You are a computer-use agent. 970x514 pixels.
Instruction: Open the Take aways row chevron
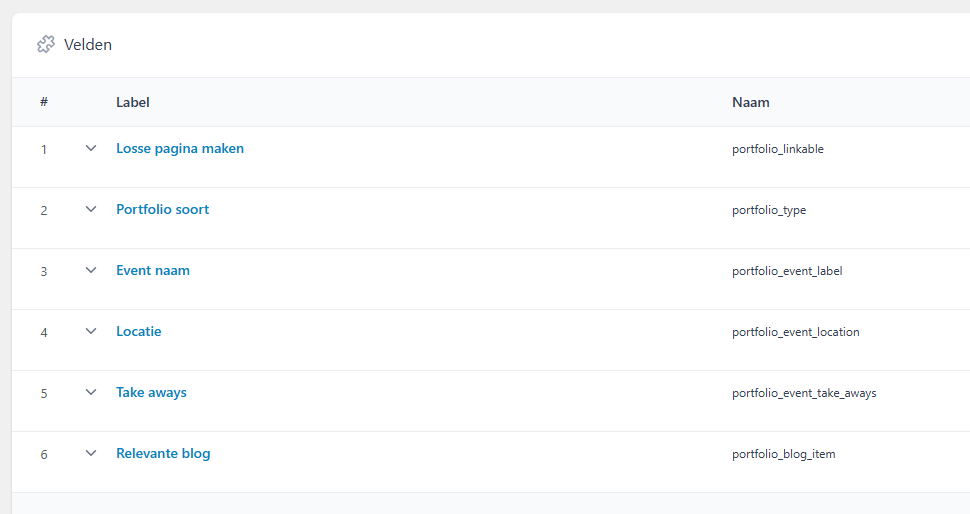pyautogui.click(x=91, y=392)
